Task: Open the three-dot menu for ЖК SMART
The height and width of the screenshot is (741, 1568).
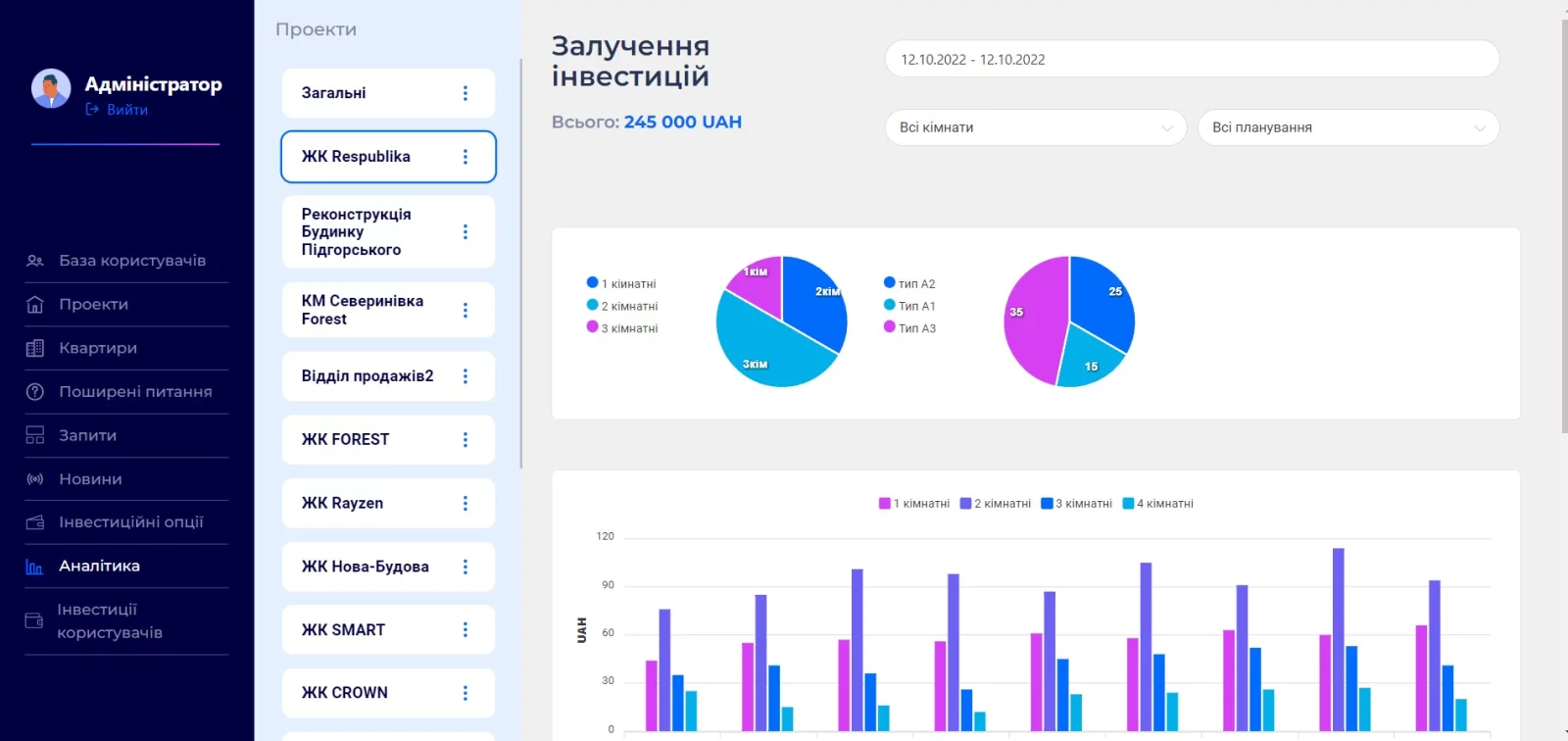Action: (x=465, y=630)
